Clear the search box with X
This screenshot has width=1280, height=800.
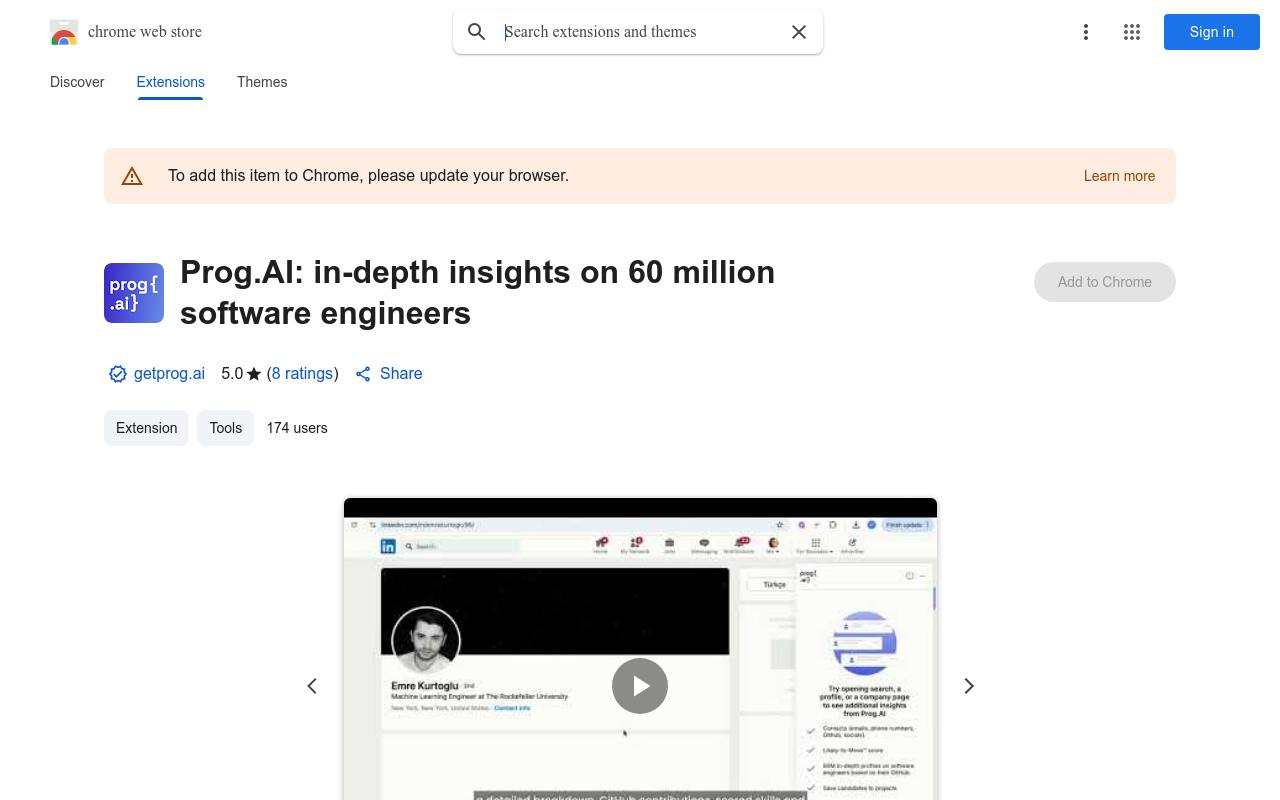coord(799,32)
